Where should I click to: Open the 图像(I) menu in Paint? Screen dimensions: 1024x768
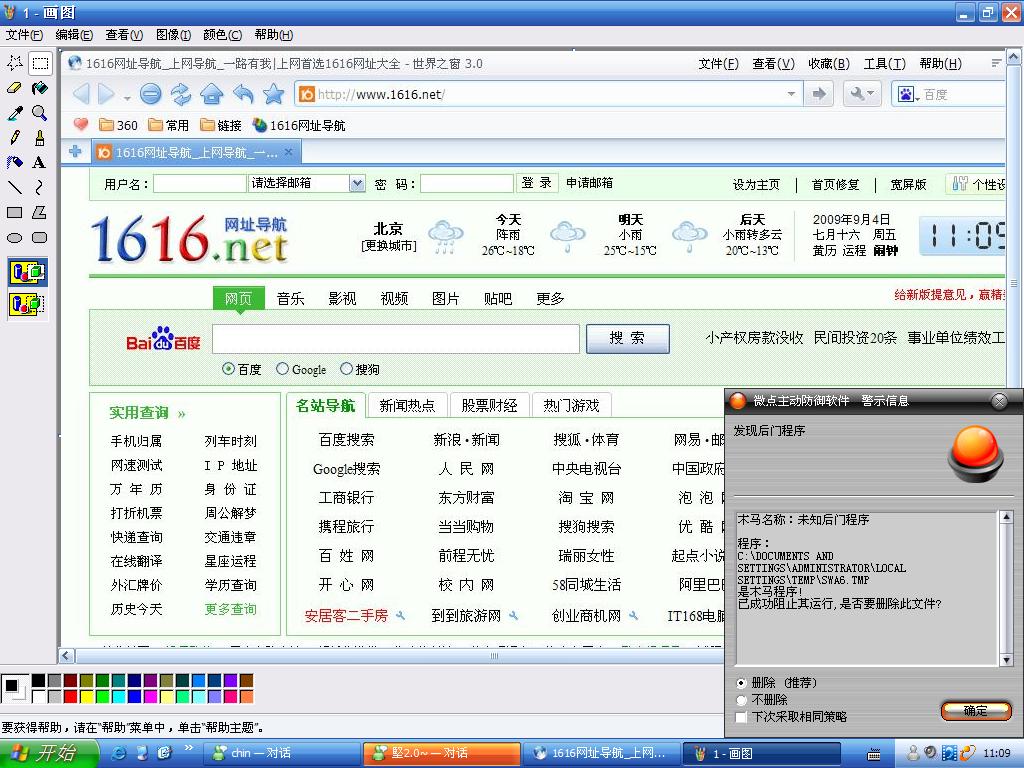click(174, 35)
